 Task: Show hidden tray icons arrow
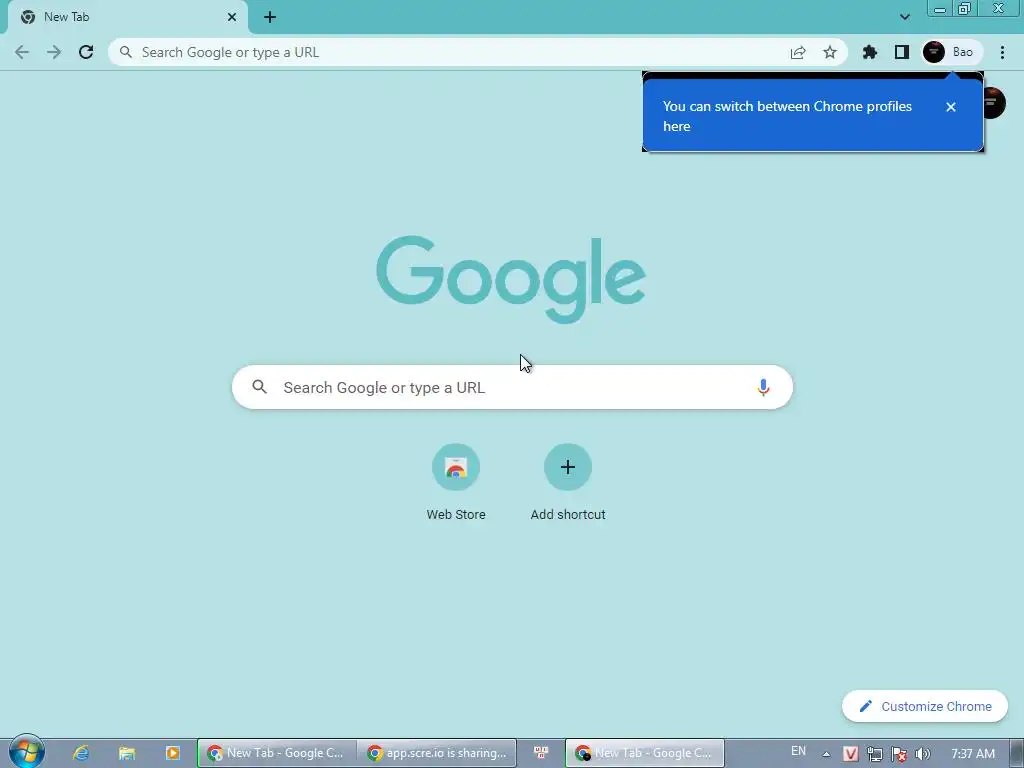(x=826, y=754)
